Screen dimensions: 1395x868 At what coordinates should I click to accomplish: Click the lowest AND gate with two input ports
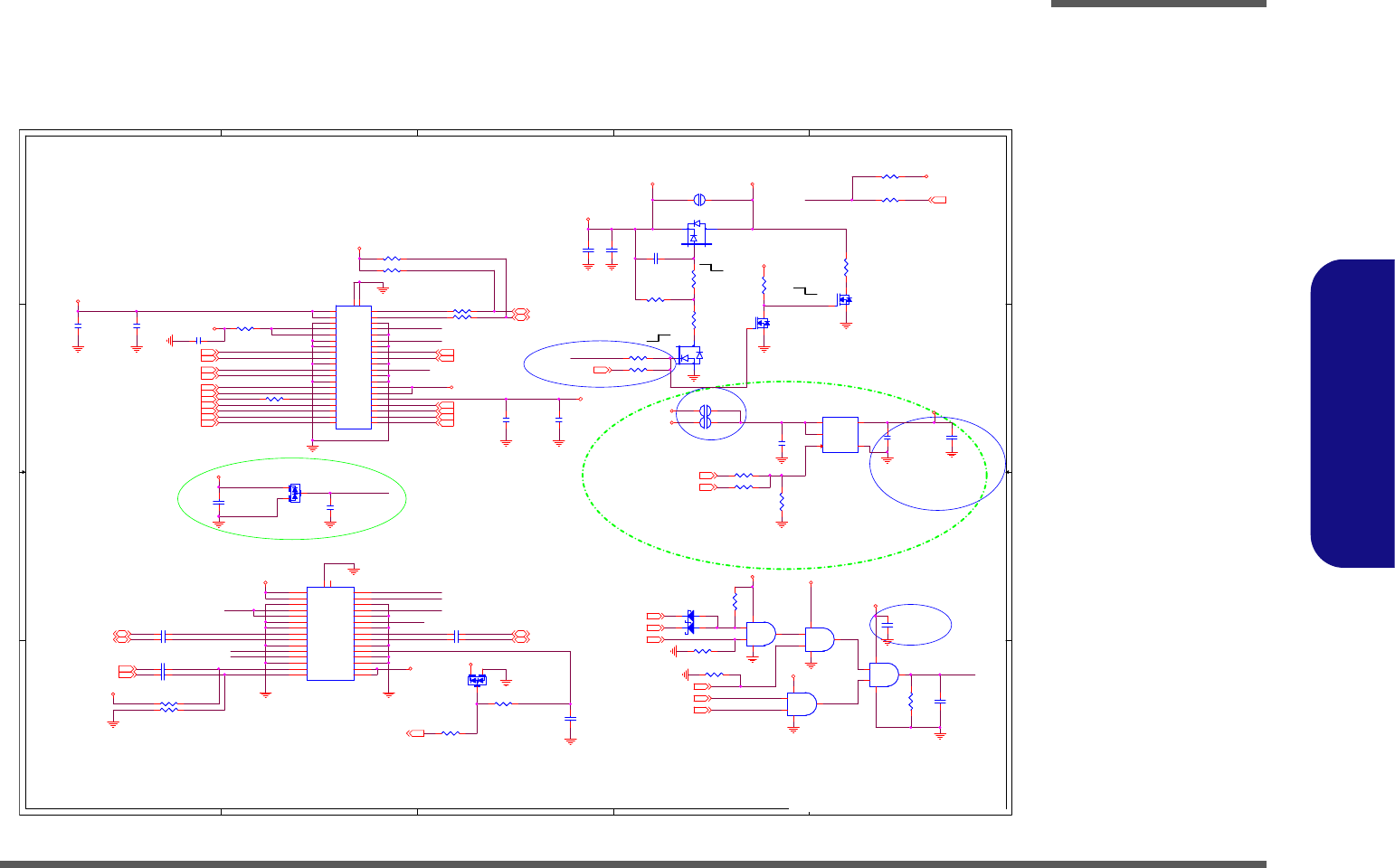point(802,704)
